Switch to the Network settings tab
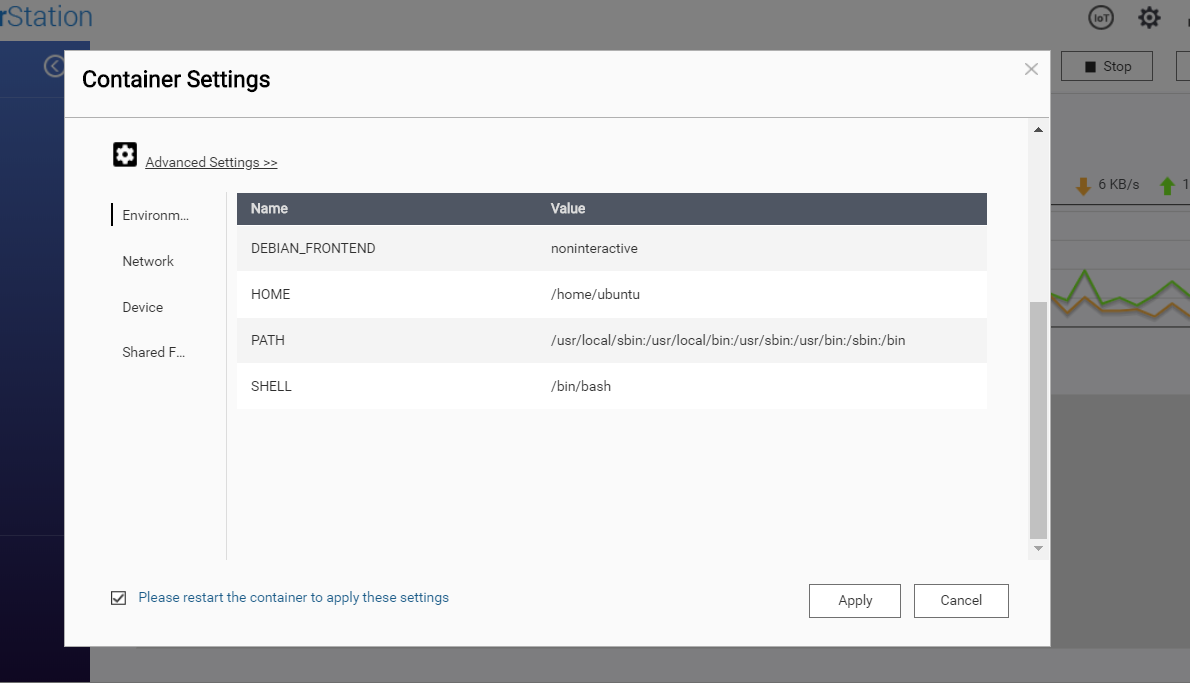The image size is (1190, 683). point(147,261)
